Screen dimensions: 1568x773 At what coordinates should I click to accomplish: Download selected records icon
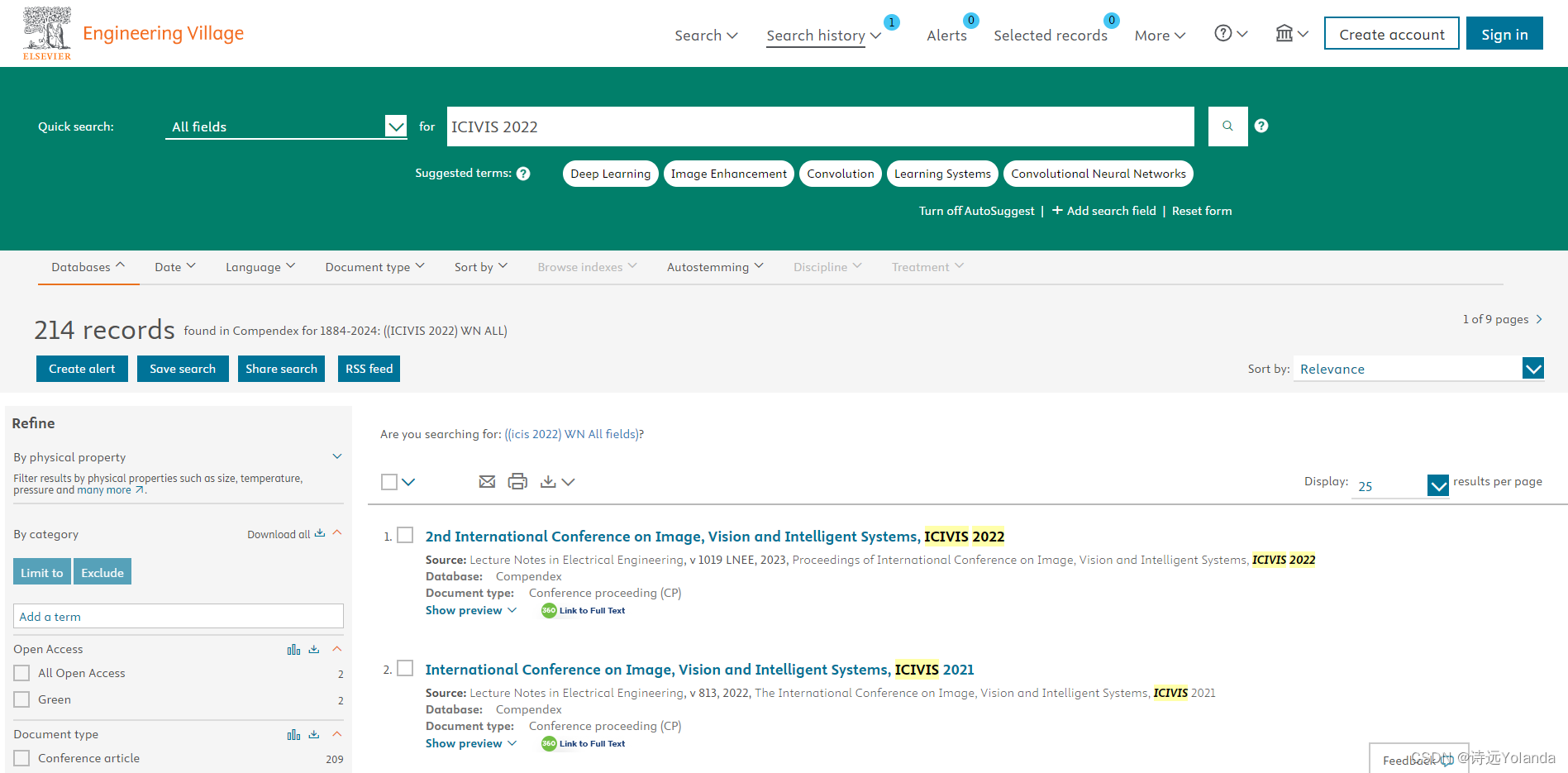click(548, 481)
